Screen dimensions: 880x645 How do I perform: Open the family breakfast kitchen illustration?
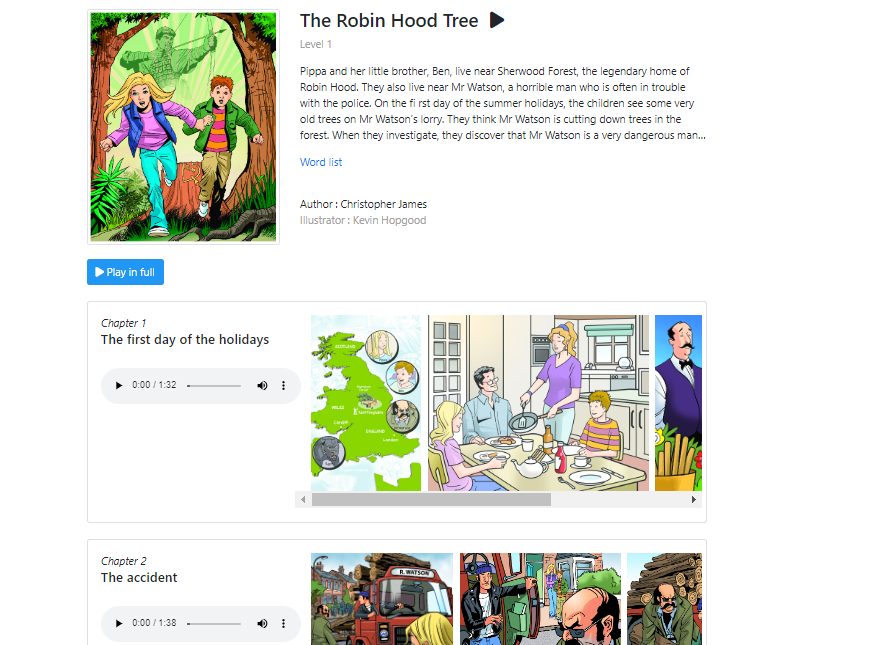(x=538, y=403)
